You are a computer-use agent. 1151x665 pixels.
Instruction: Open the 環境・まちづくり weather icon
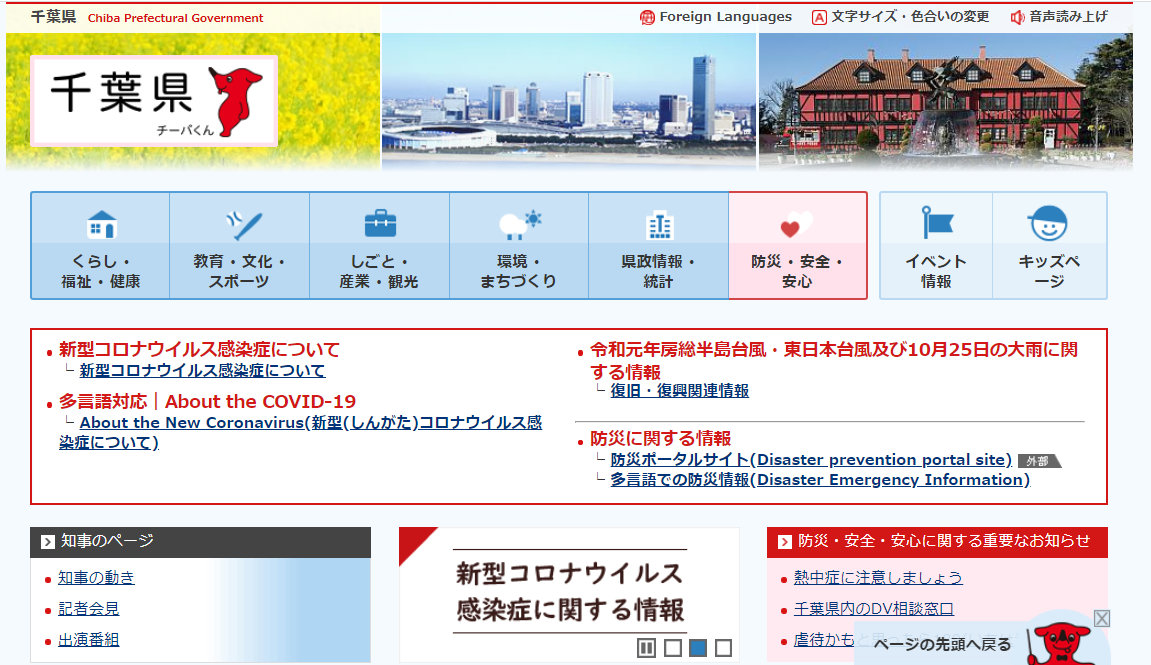(x=519, y=224)
